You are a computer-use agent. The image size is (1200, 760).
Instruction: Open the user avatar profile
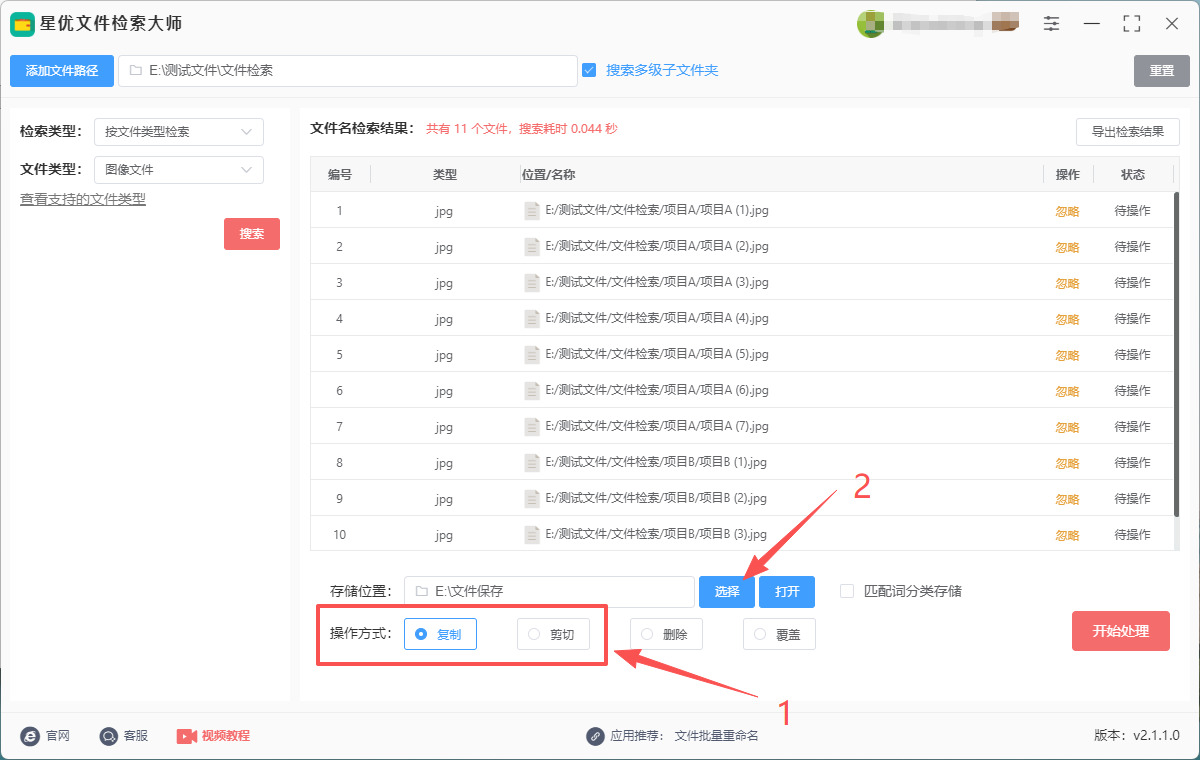(x=870, y=23)
